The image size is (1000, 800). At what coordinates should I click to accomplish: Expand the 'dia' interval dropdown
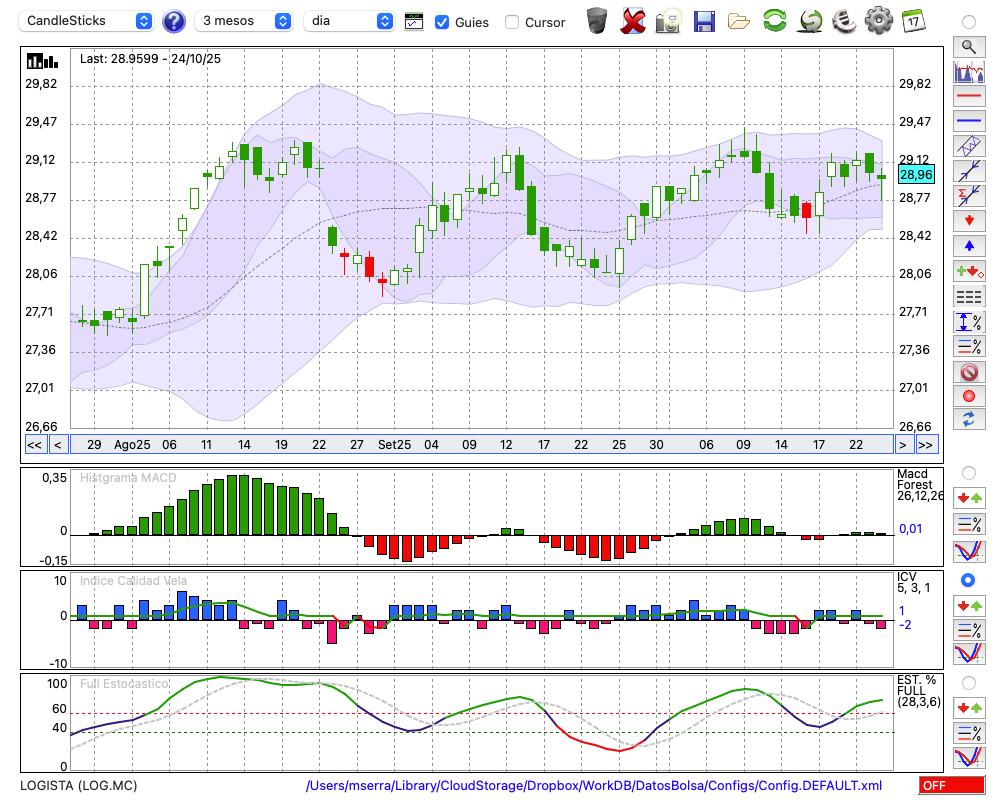[x=349, y=21]
